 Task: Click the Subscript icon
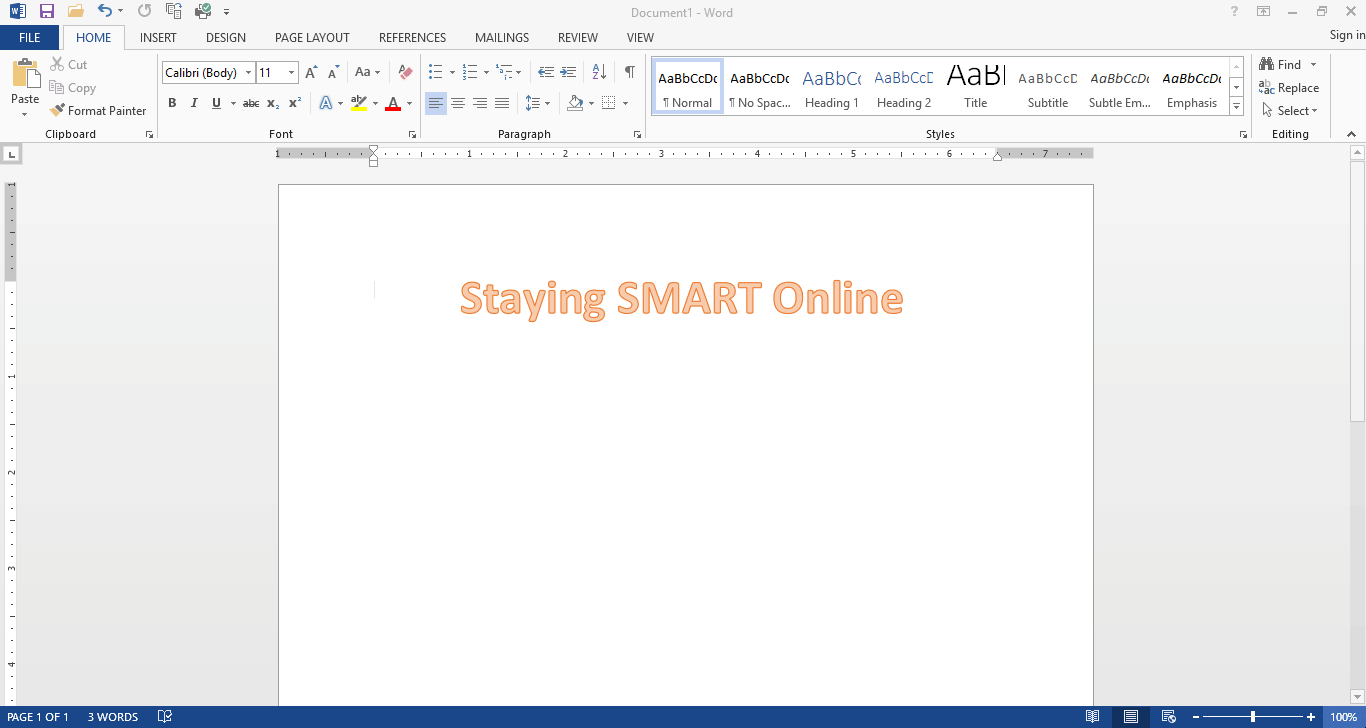pyautogui.click(x=273, y=103)
